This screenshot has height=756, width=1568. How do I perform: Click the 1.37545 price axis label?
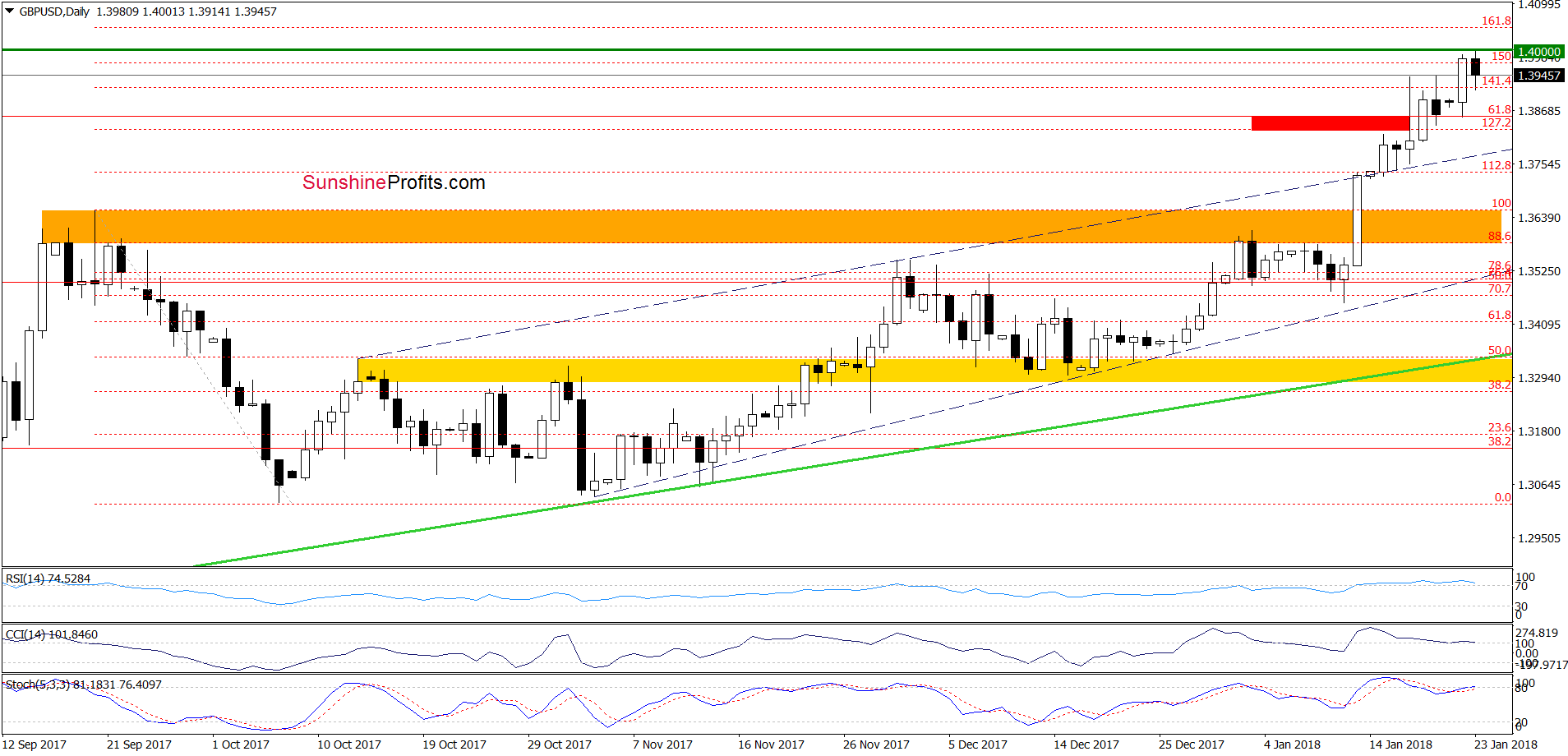pos(1538,164)
